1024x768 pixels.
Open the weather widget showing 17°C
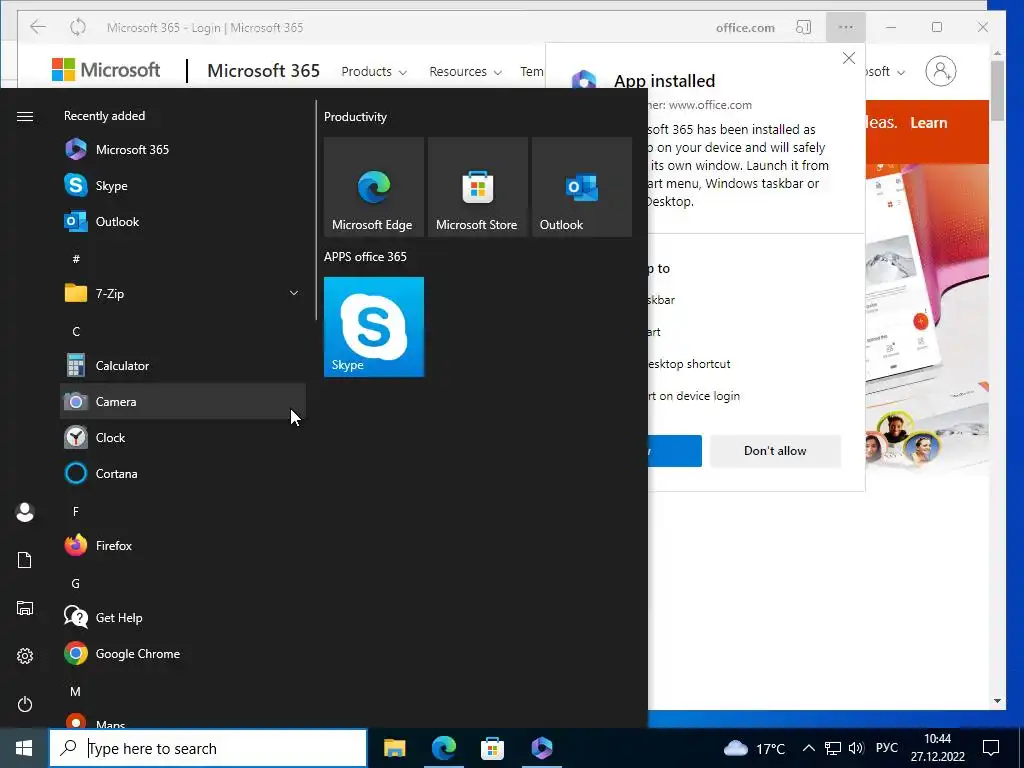tap(754, 748)
